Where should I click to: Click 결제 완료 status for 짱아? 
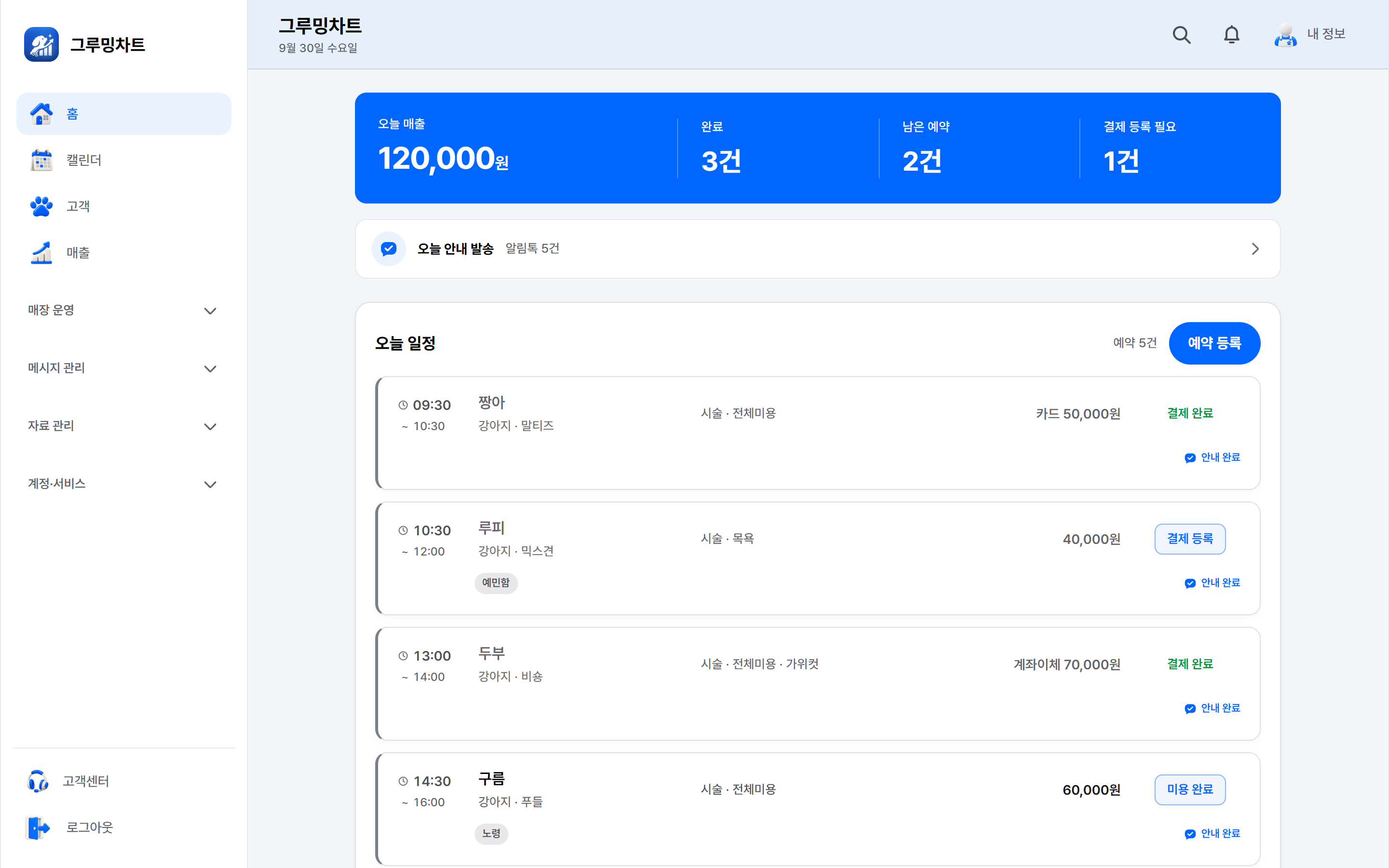[1190, 413]
